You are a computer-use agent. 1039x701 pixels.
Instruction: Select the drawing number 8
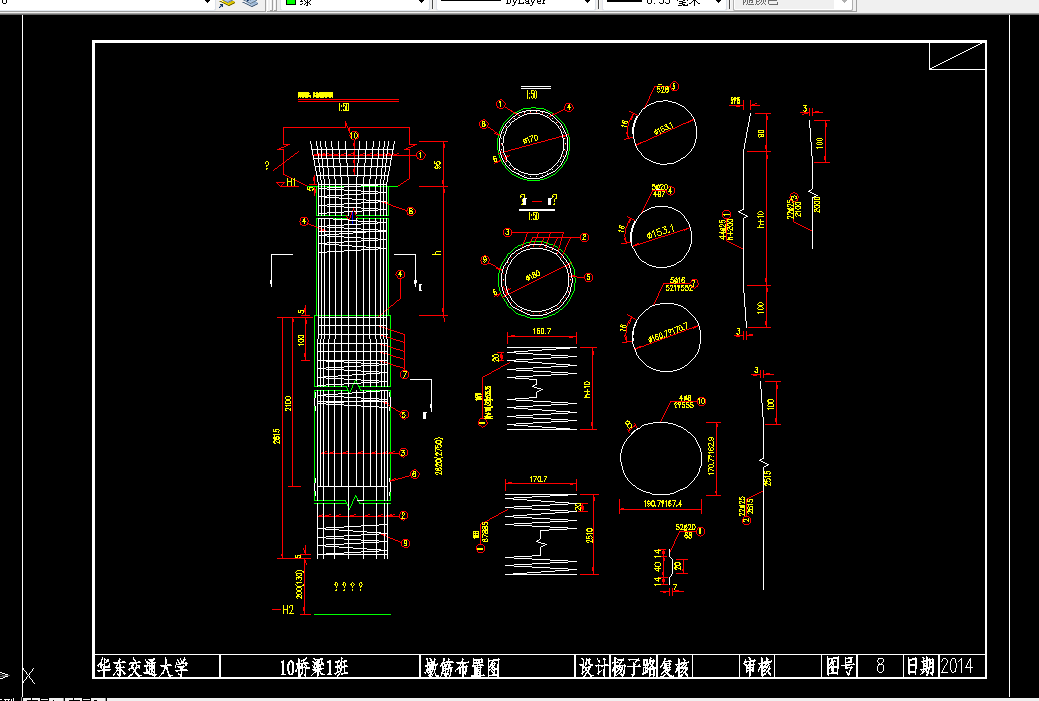pyautogui.click(x=880, y=667)
